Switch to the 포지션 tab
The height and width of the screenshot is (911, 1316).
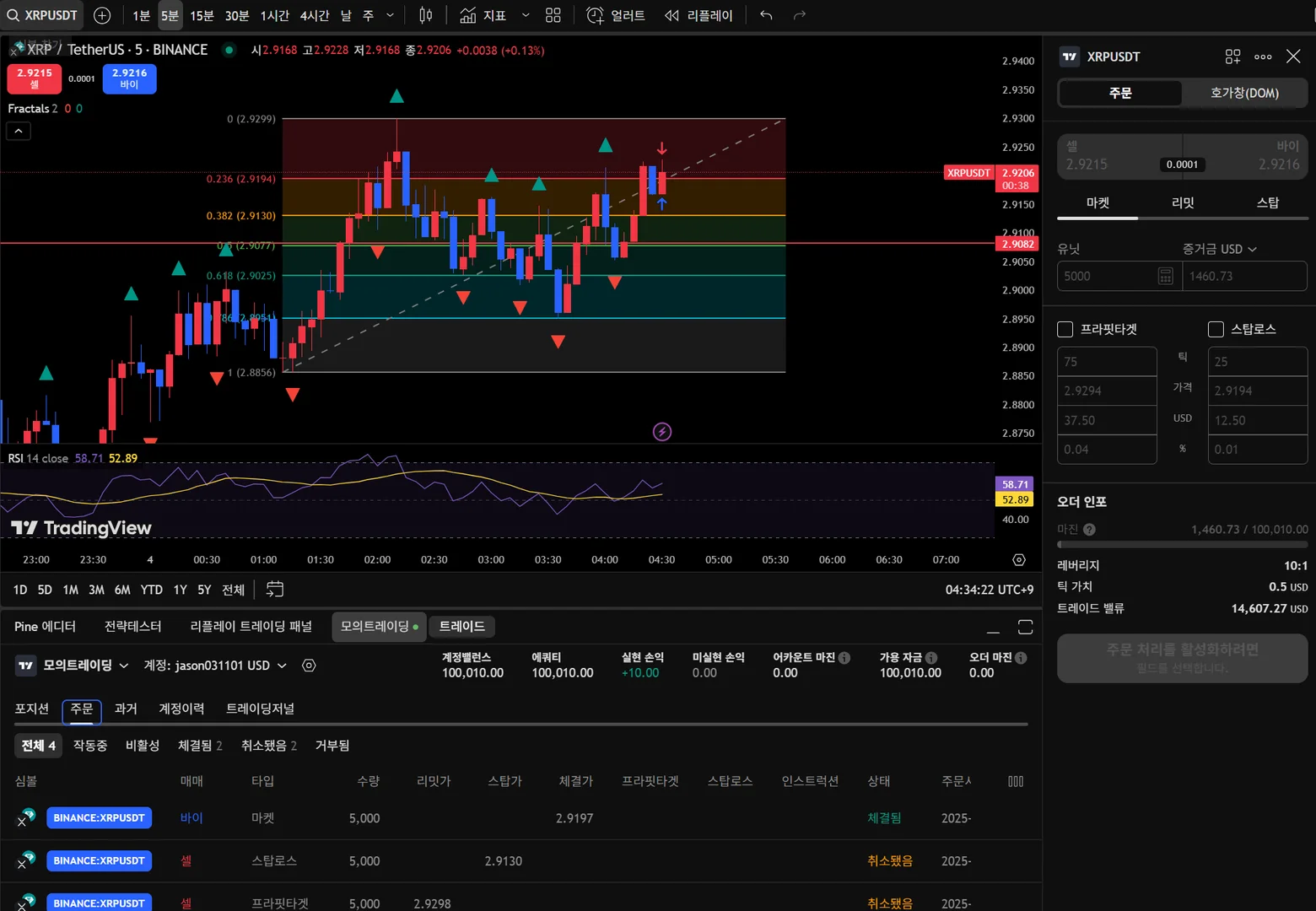[x=32, y=709]
